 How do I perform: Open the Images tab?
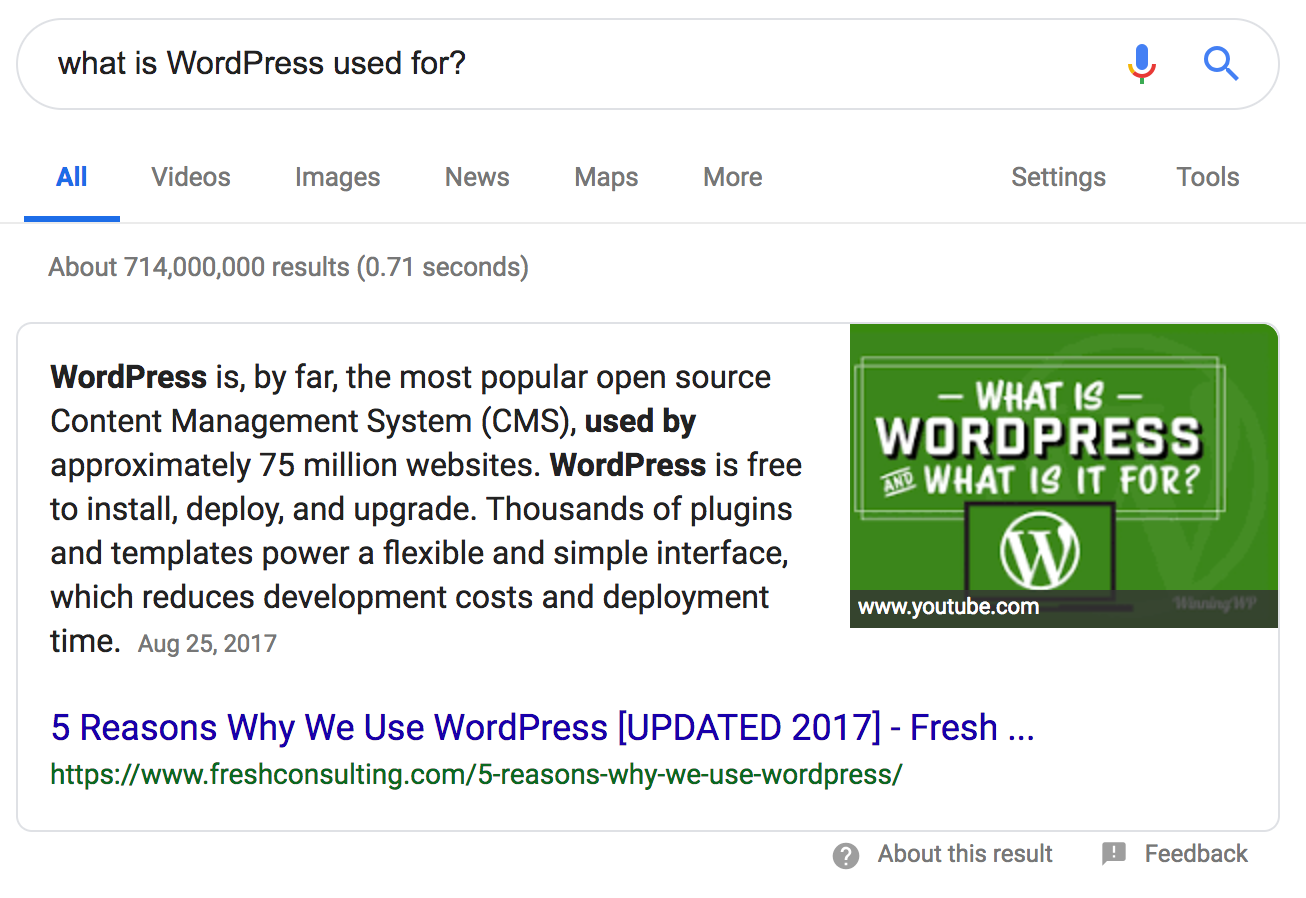tap(337, 178)
